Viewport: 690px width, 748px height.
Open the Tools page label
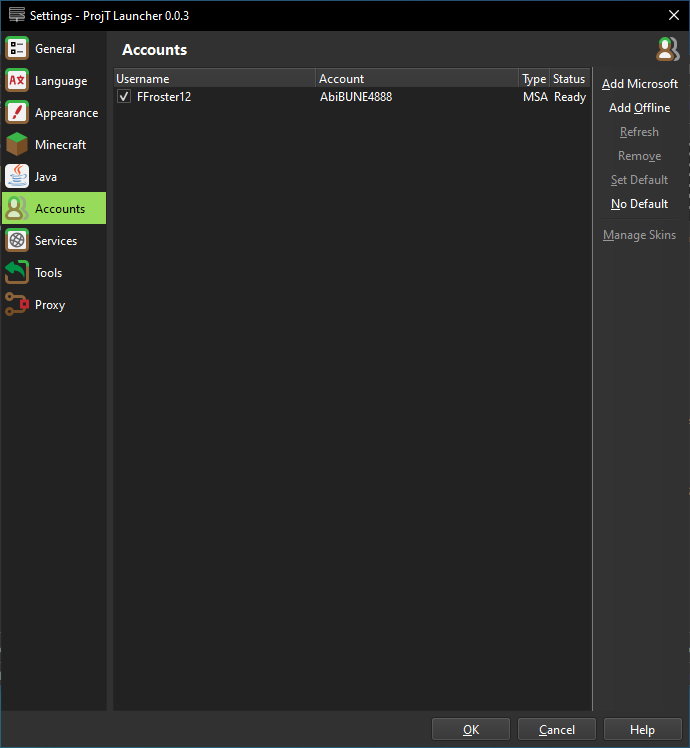[49, 272]
